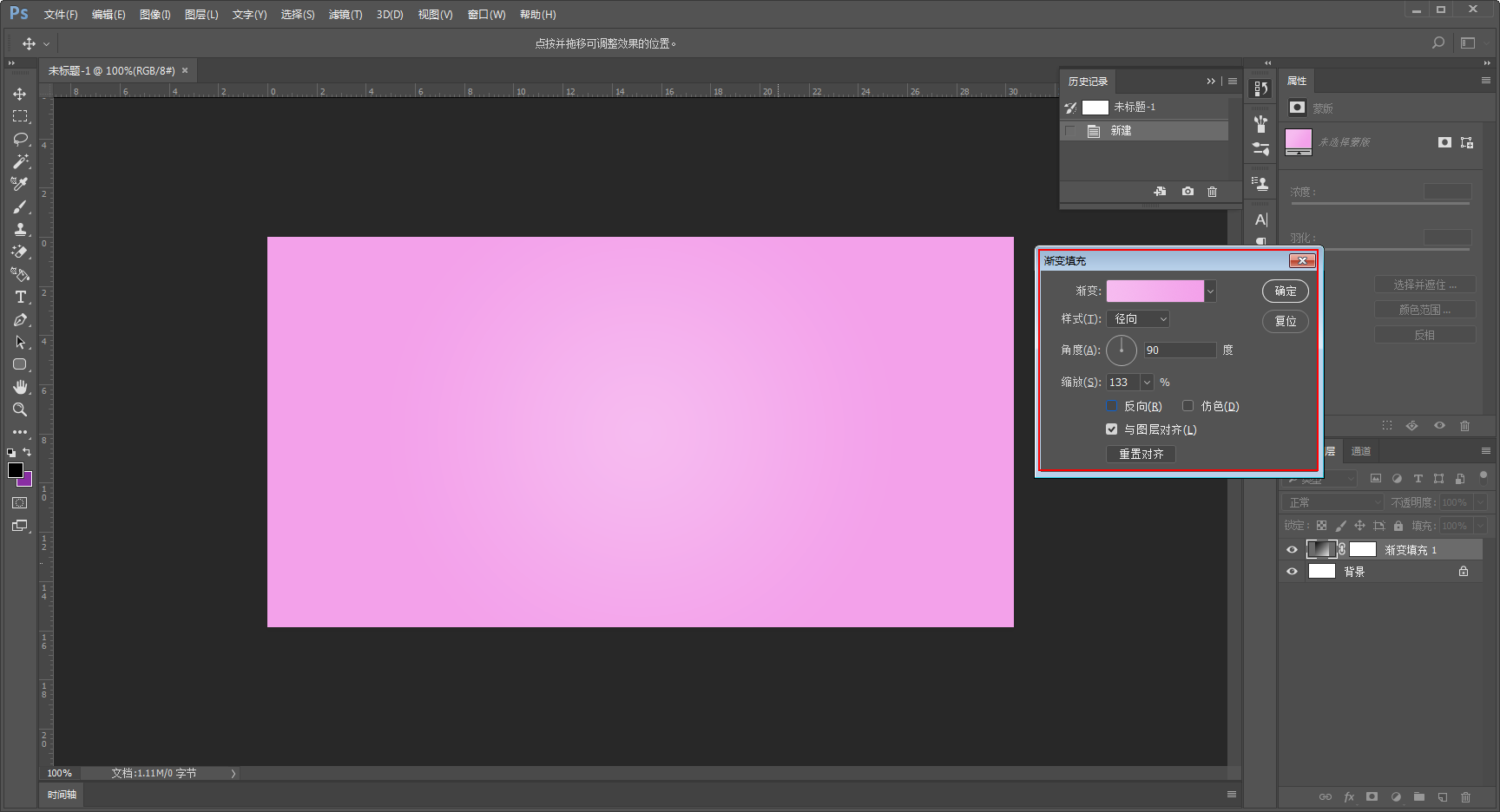Select the 新建 history state
Viewport: 1500px width, 812px height.
tap(1144, 131)
